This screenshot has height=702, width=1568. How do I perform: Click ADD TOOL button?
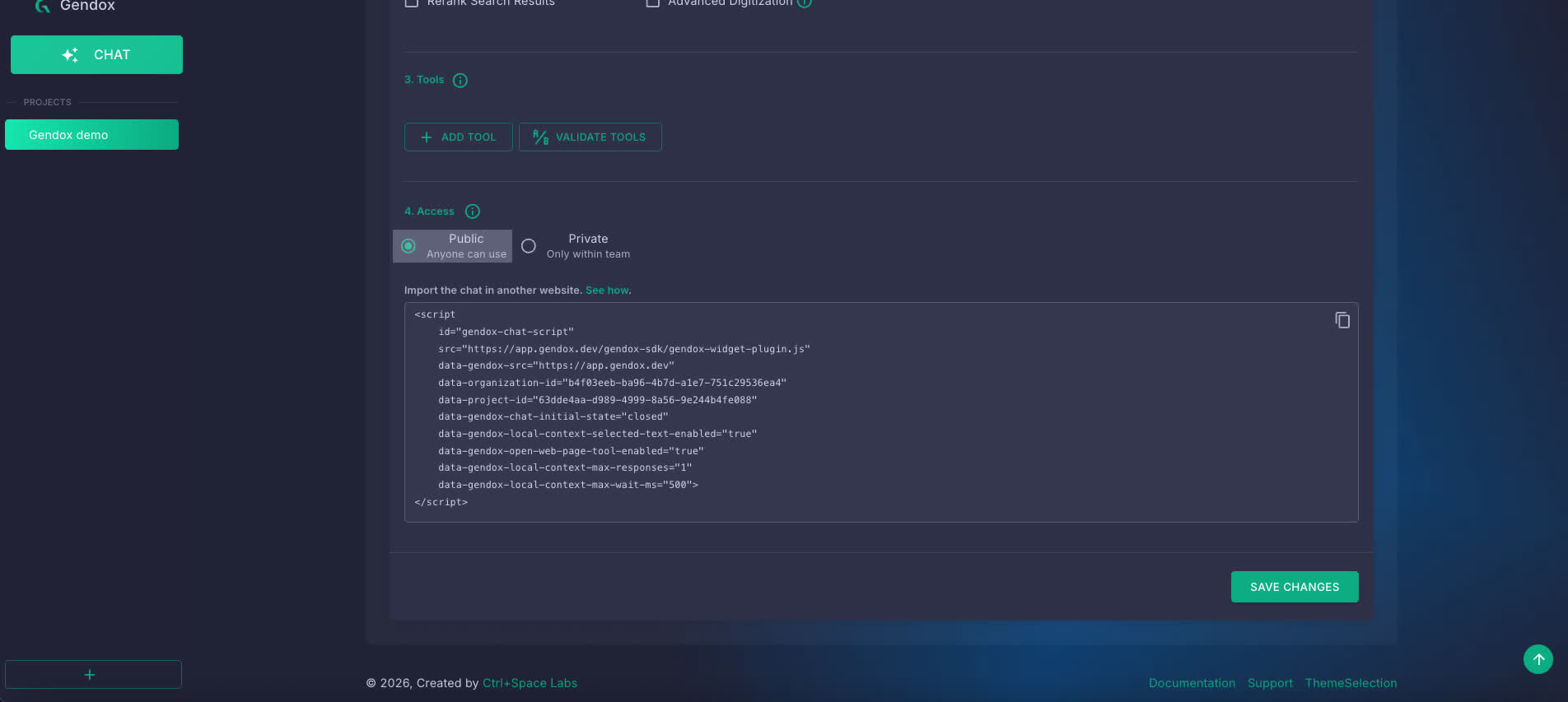click(459, 137)
